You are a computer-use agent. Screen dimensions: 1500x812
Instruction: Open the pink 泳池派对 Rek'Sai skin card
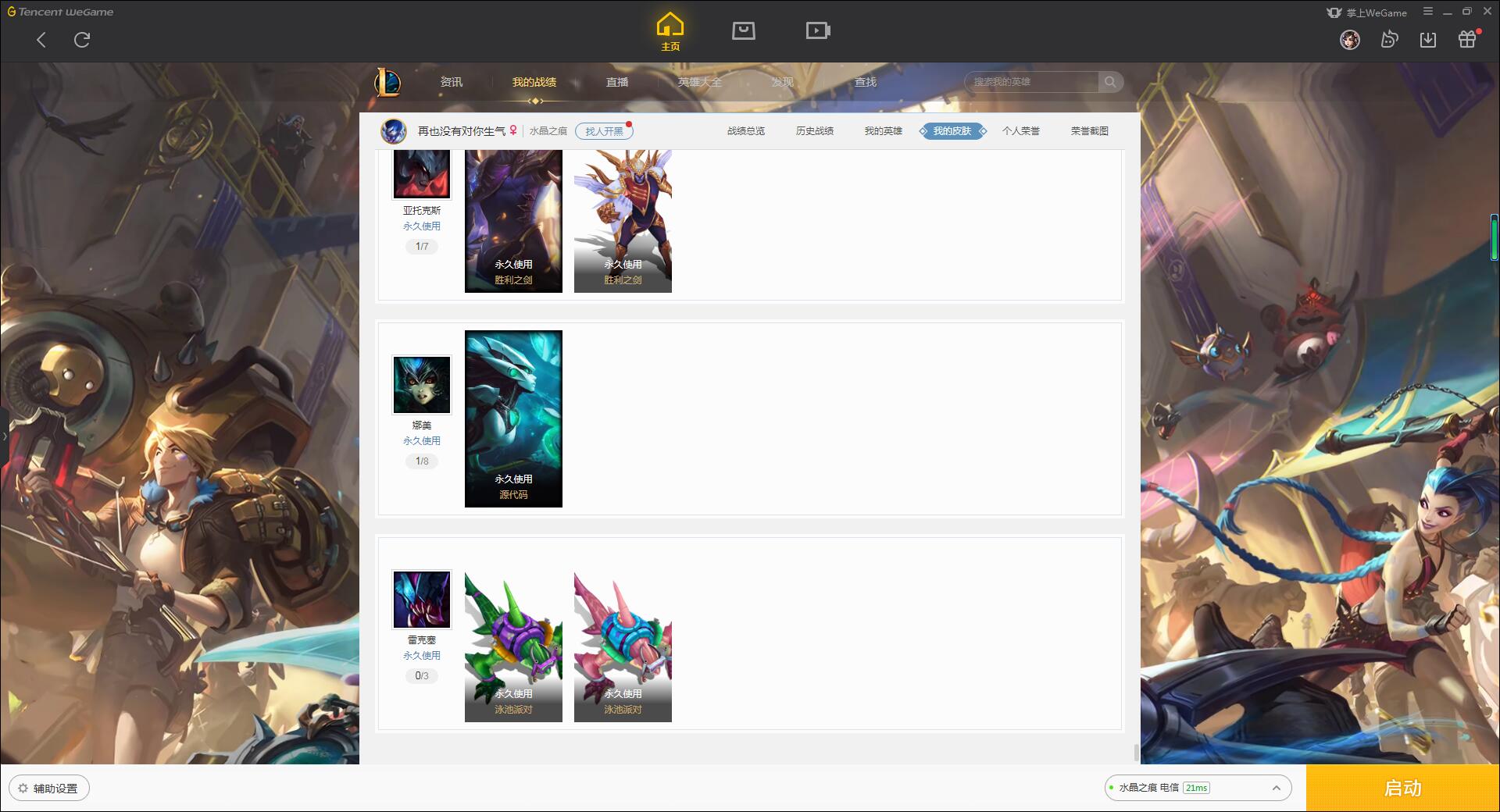(623, 646)
